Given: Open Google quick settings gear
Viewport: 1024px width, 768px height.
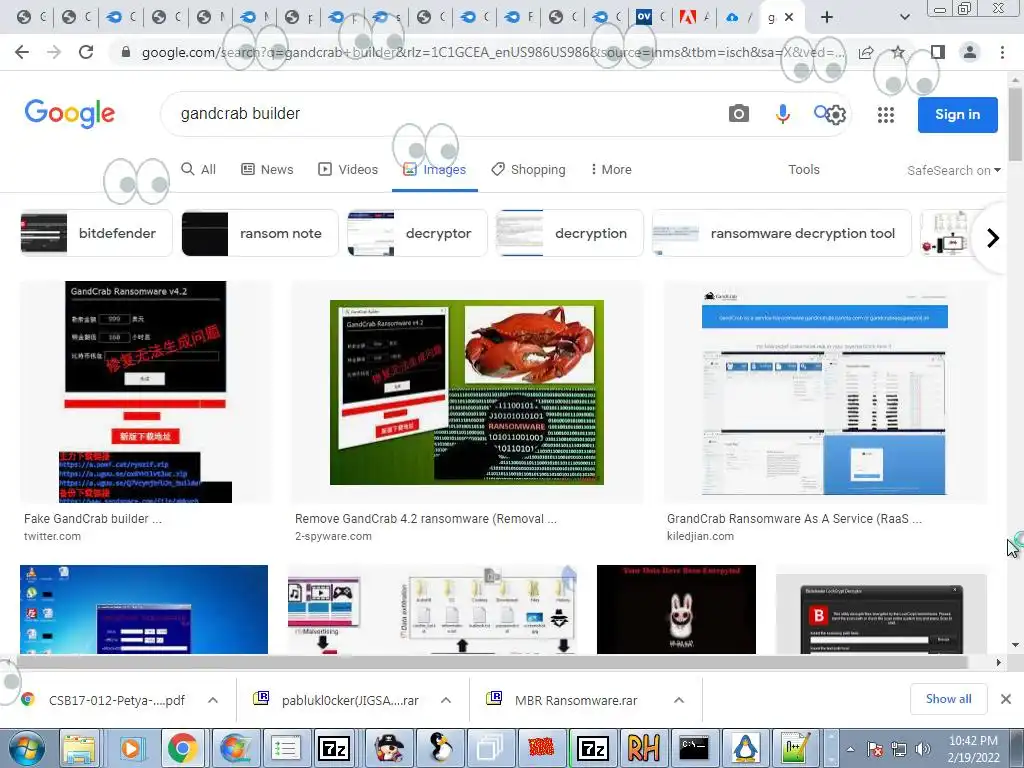Looking at the screenshot, I should click(x=835, y=115).
